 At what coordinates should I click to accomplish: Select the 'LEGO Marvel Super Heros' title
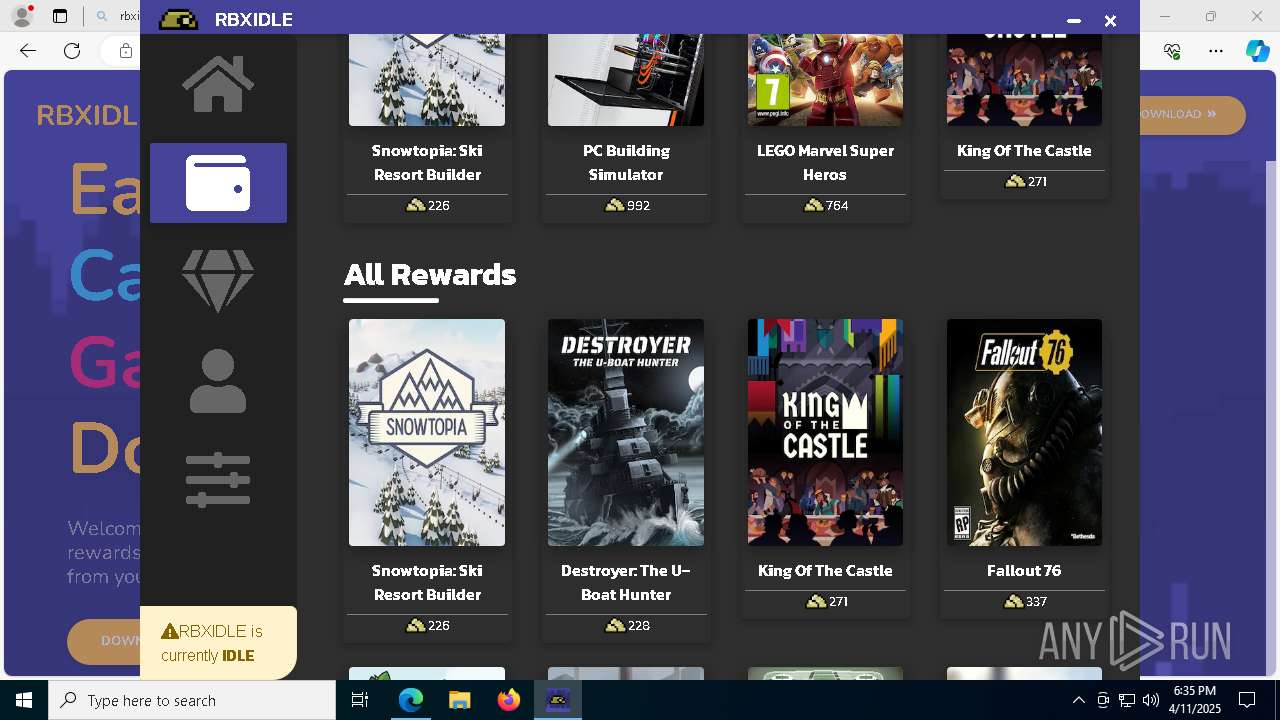[x=825, y=162]
